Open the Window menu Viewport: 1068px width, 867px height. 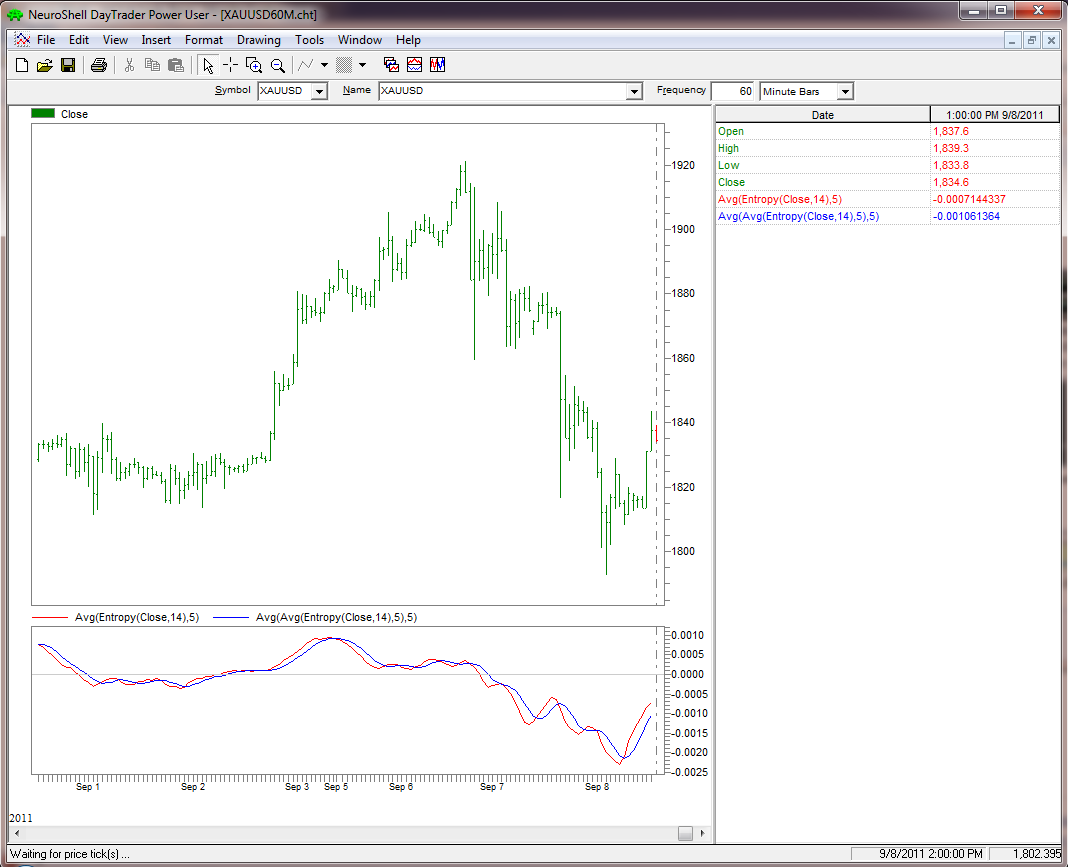tap(360, 40)
